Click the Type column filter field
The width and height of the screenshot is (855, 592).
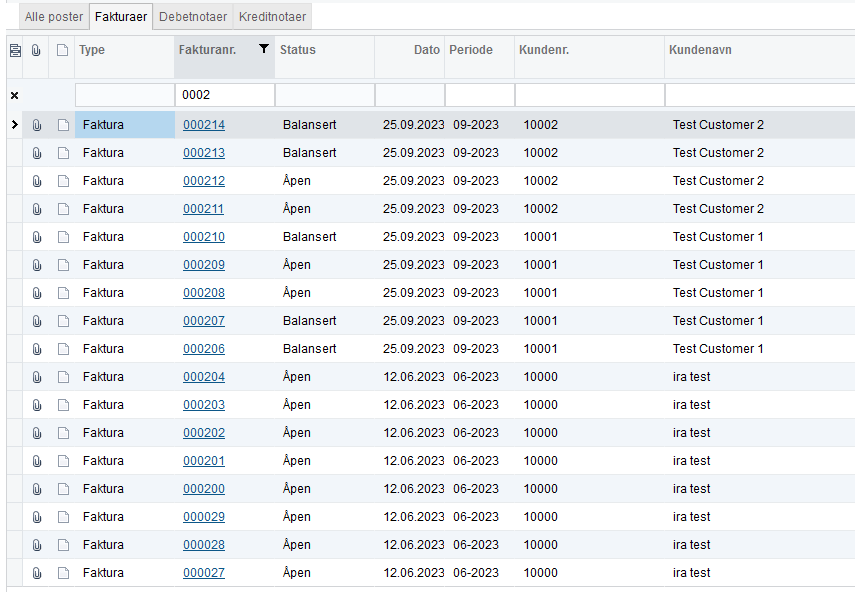click(x=125, y=95)
